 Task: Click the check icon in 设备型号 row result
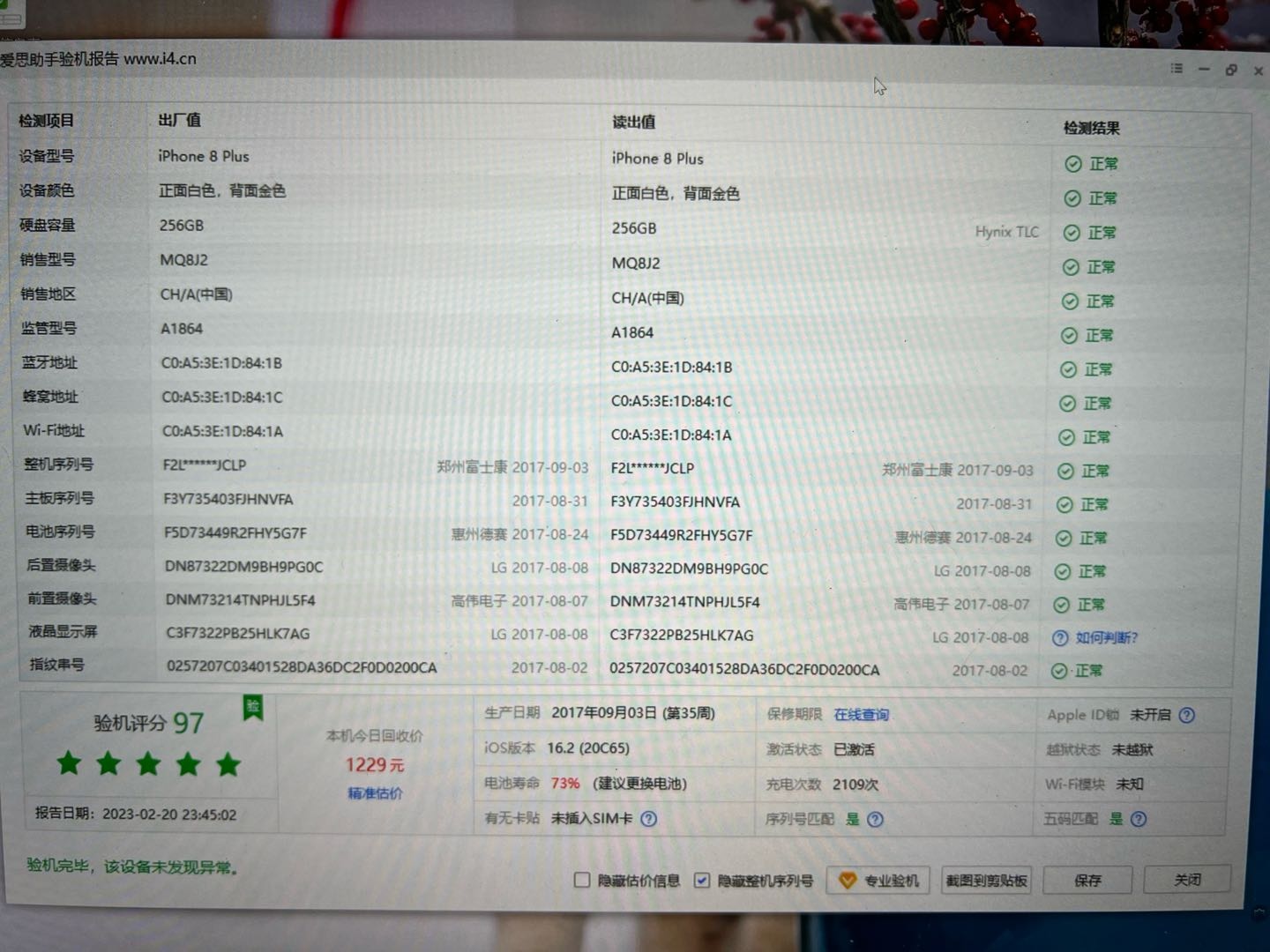pyautogui.click(x=1073, y=164)
